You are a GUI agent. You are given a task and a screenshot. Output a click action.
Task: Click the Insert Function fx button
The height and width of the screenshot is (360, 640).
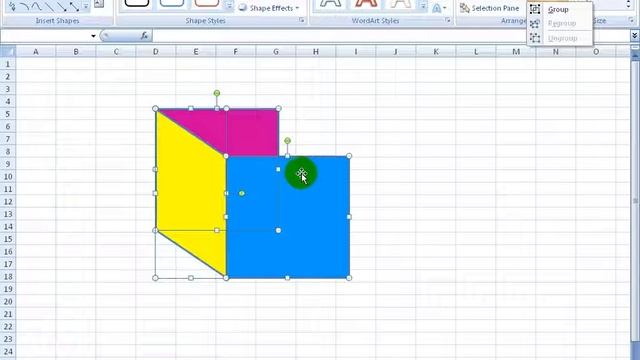(144, 36)
